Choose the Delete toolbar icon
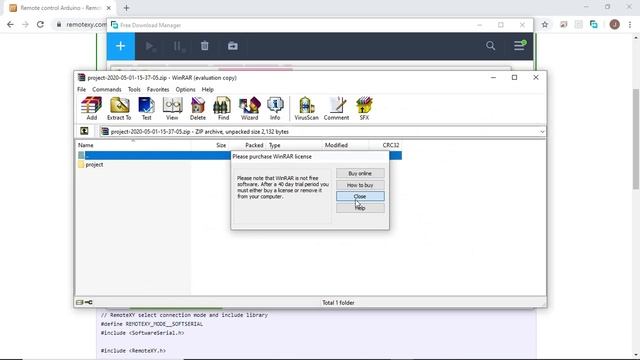The image size is (640, 360). (x=198, y=108)
